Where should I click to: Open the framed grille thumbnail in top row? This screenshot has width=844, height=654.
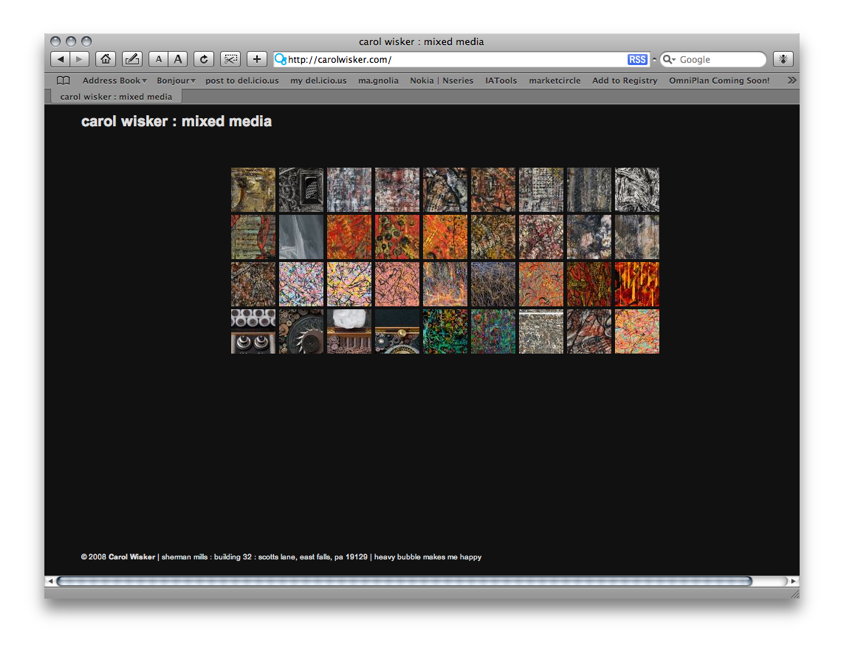pyautogui.click(x=301, y=189)
